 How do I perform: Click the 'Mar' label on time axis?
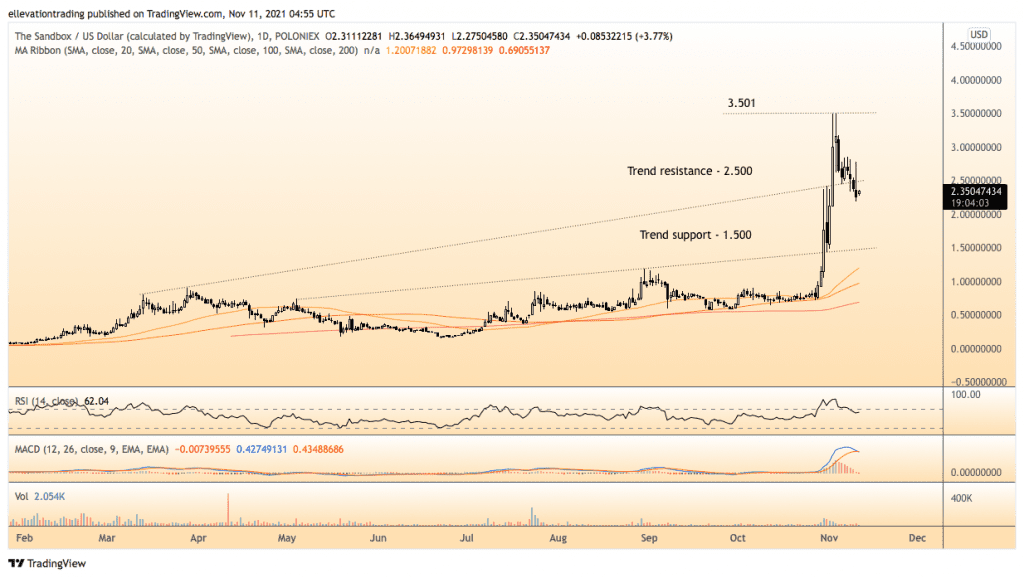point(106,538)
